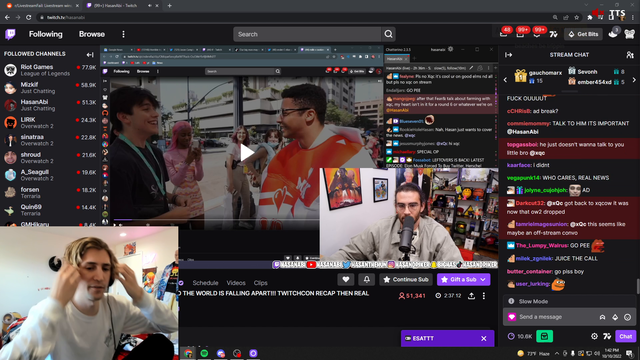This screenshot has height=360, width=640.
Task: Show next gift leaderboard entries
Action: pos(634,80)
